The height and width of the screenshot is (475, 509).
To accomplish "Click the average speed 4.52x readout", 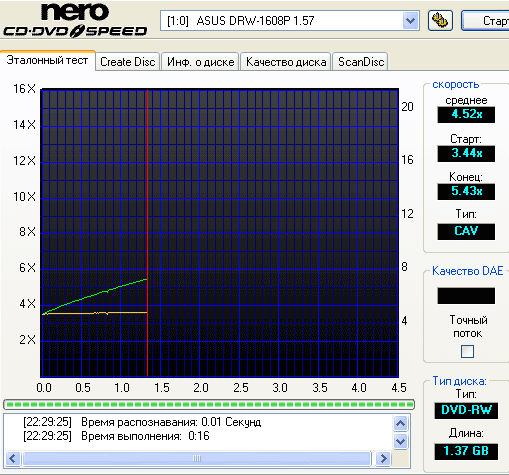I will [466, 114].
